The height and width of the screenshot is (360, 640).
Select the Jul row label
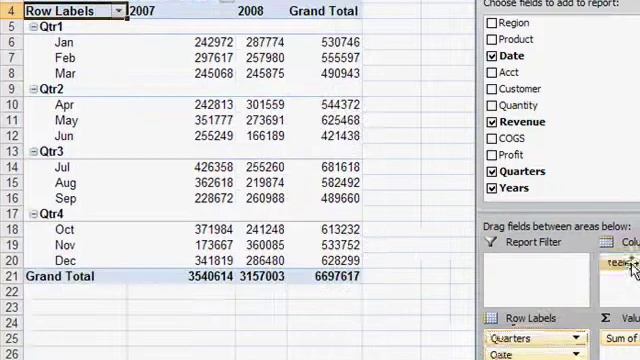pyautogui.click(x=62, y=167)
